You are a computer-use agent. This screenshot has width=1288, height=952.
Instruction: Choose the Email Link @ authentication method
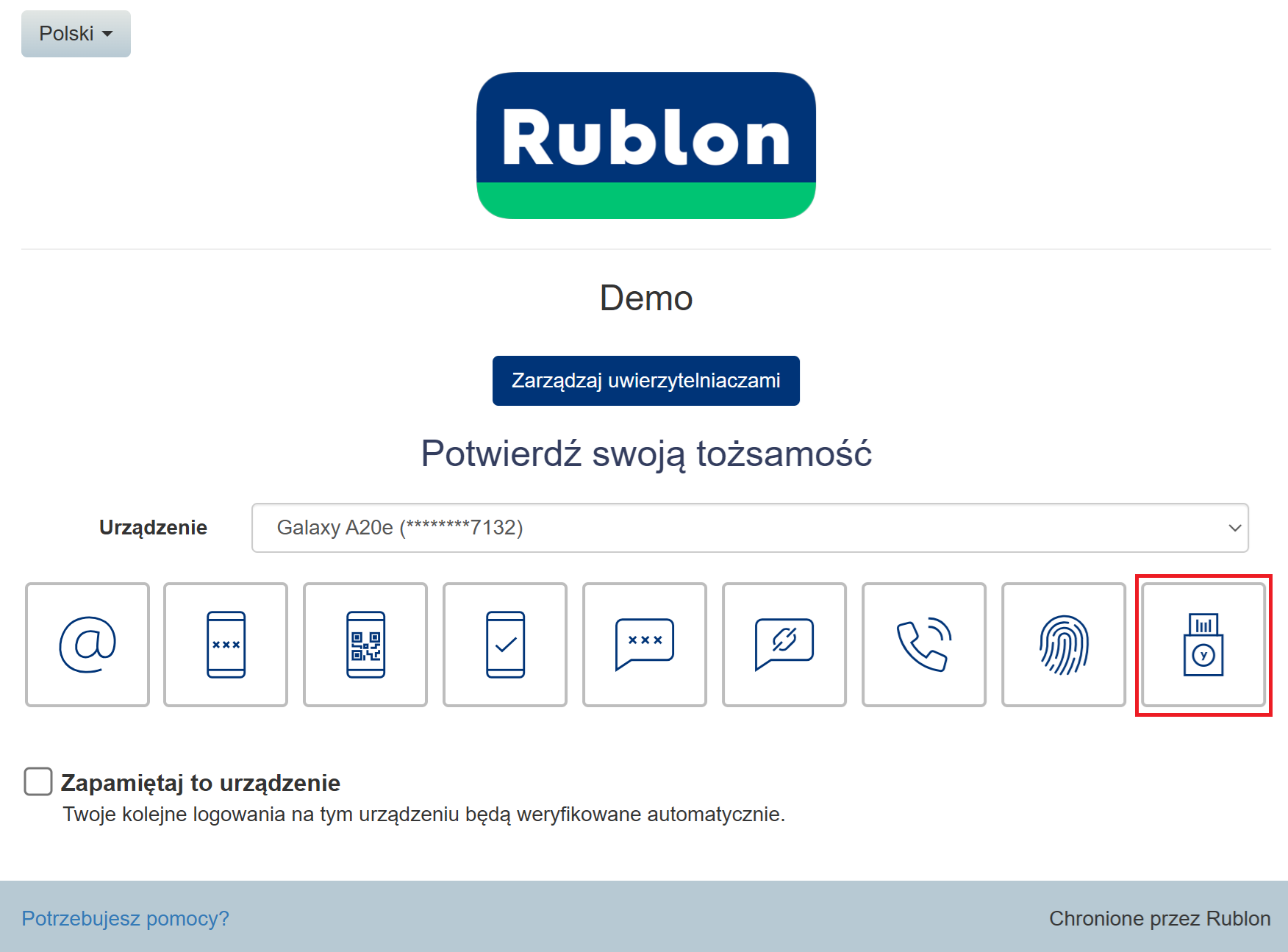87,645
